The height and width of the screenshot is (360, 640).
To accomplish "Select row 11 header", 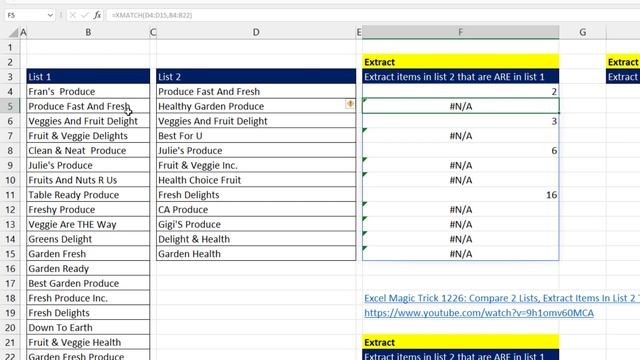I will click(x=10, y=195).
